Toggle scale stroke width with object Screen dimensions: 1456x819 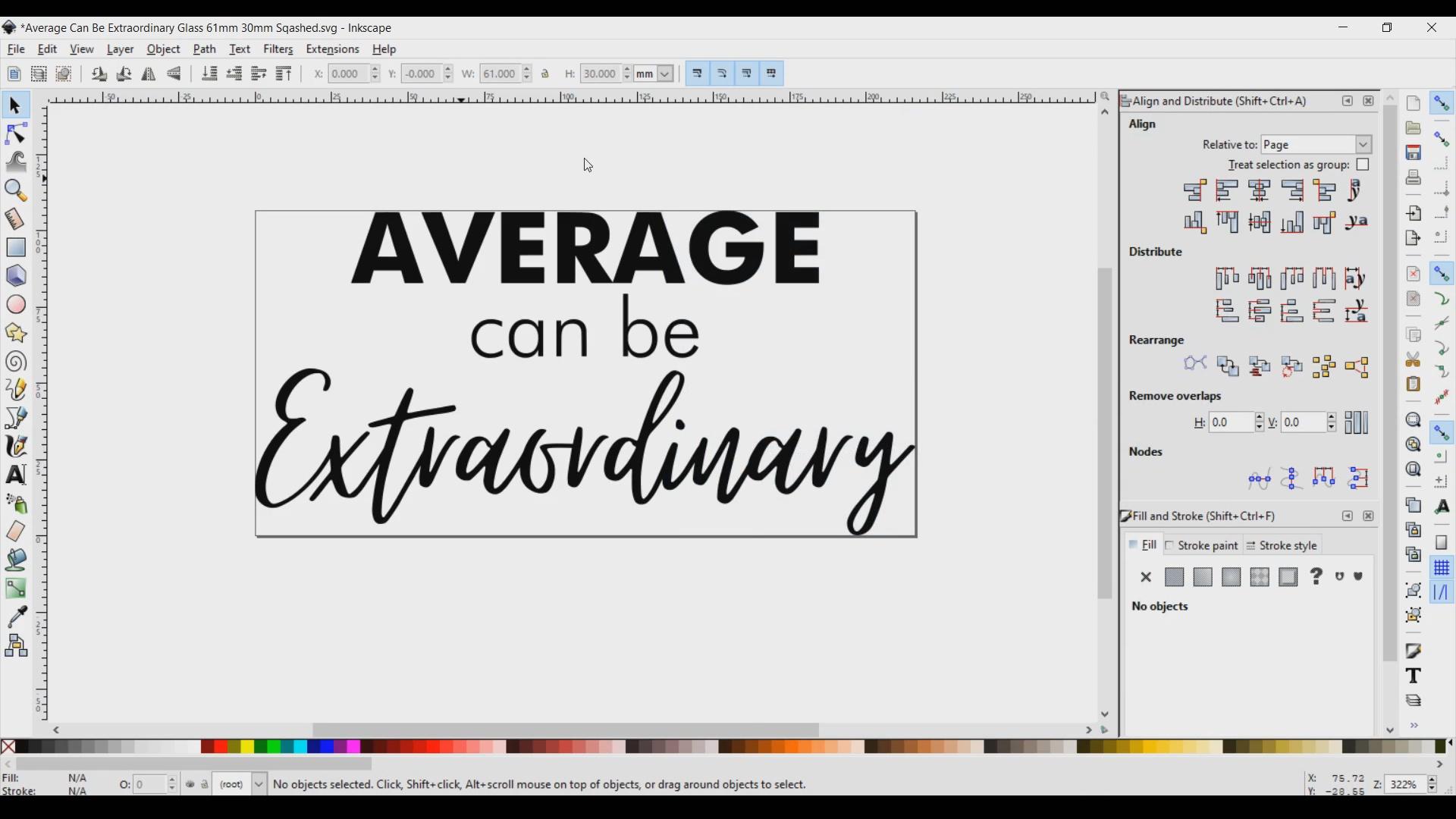tap(698, 74)
